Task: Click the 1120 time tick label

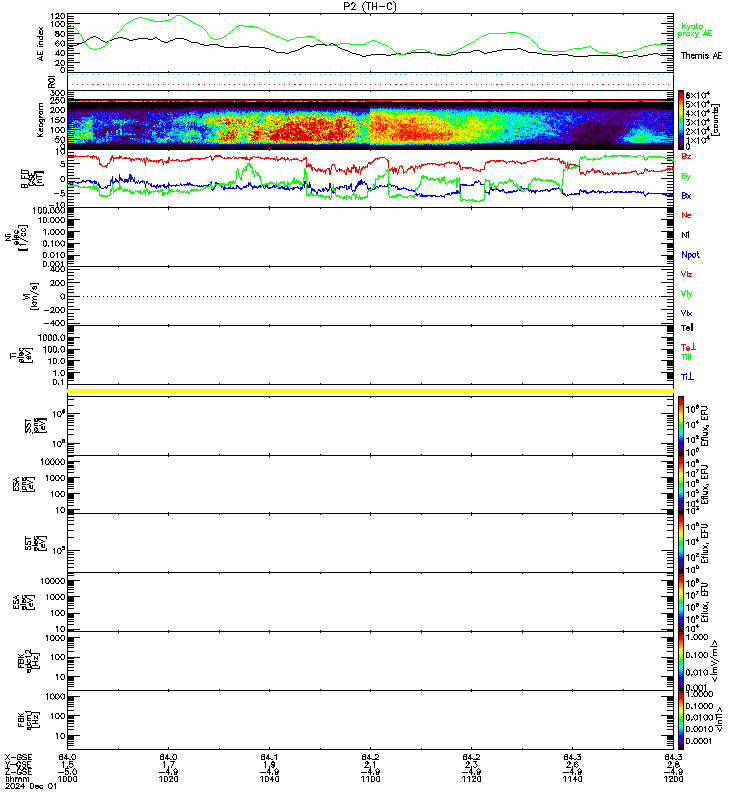Action: pos(471,779)
